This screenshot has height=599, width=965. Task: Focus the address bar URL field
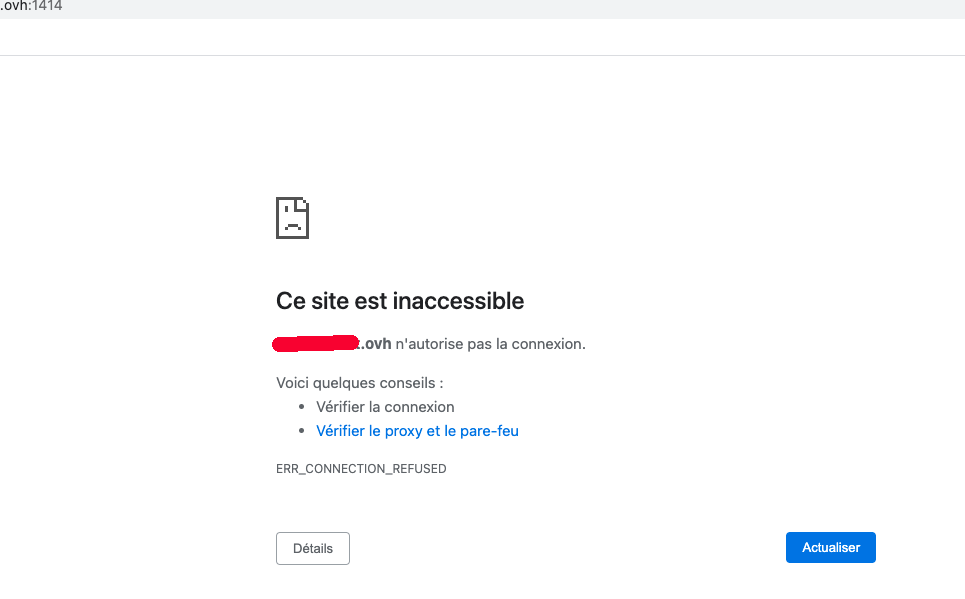[400, 8]
